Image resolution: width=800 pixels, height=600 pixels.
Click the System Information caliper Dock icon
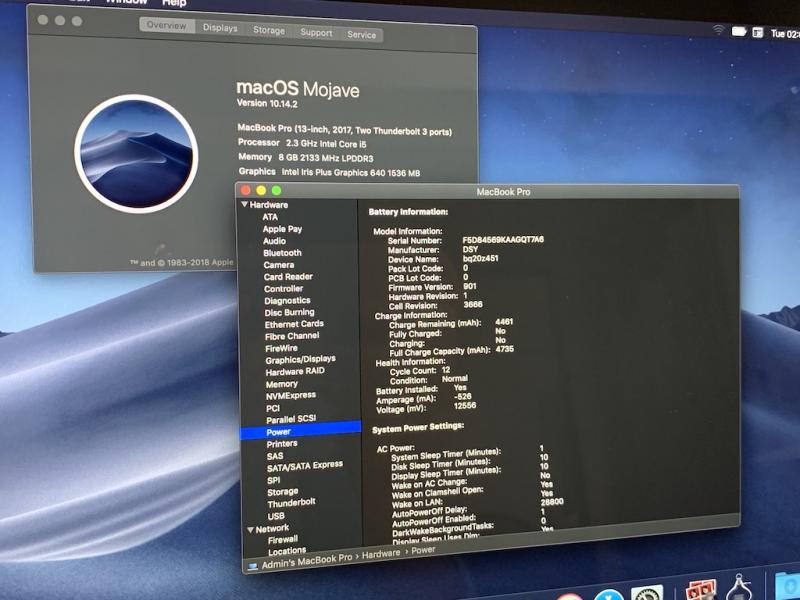(x=738, y=588)
